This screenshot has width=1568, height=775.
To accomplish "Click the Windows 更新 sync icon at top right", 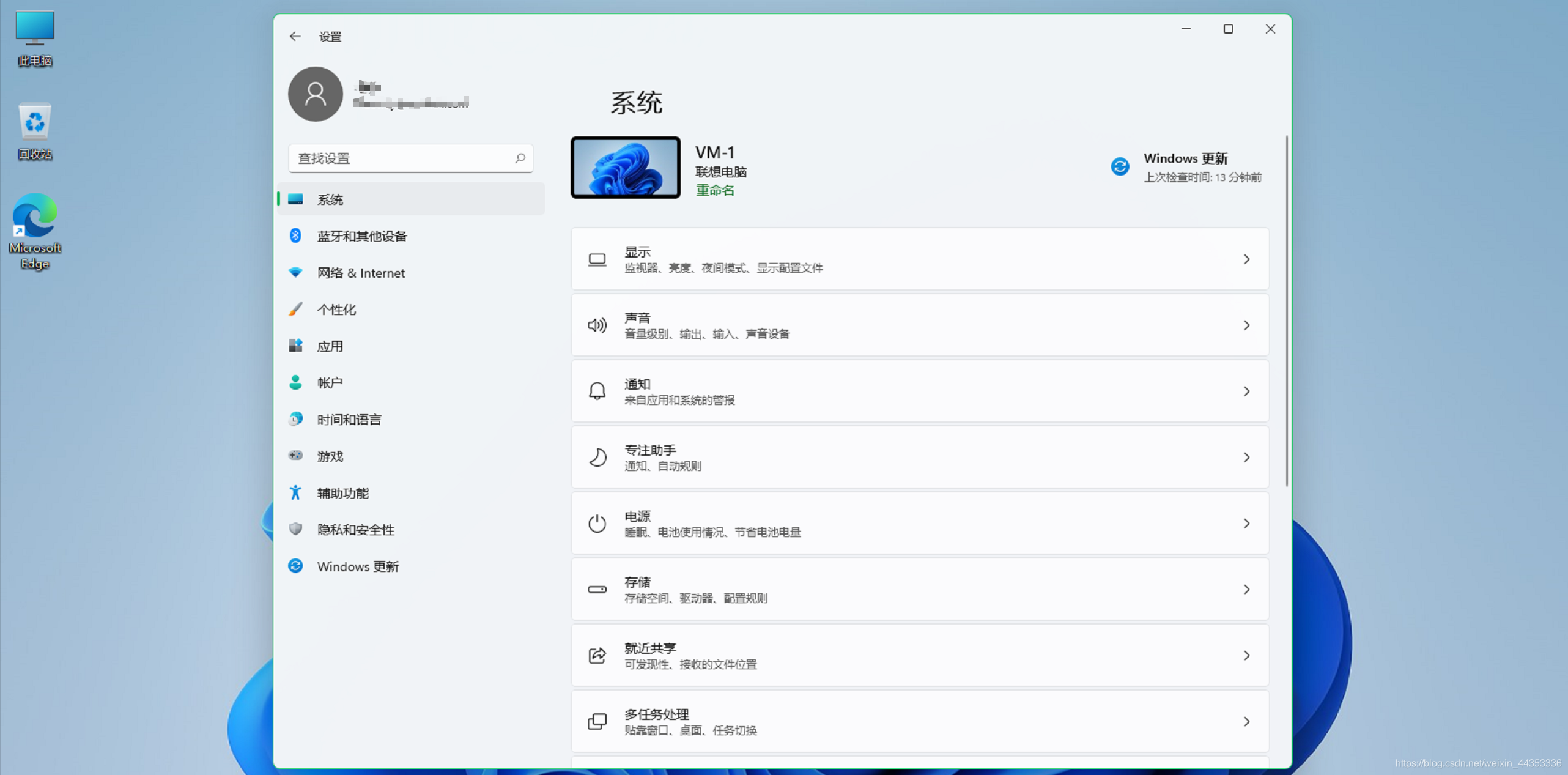I will [1120, 166].
